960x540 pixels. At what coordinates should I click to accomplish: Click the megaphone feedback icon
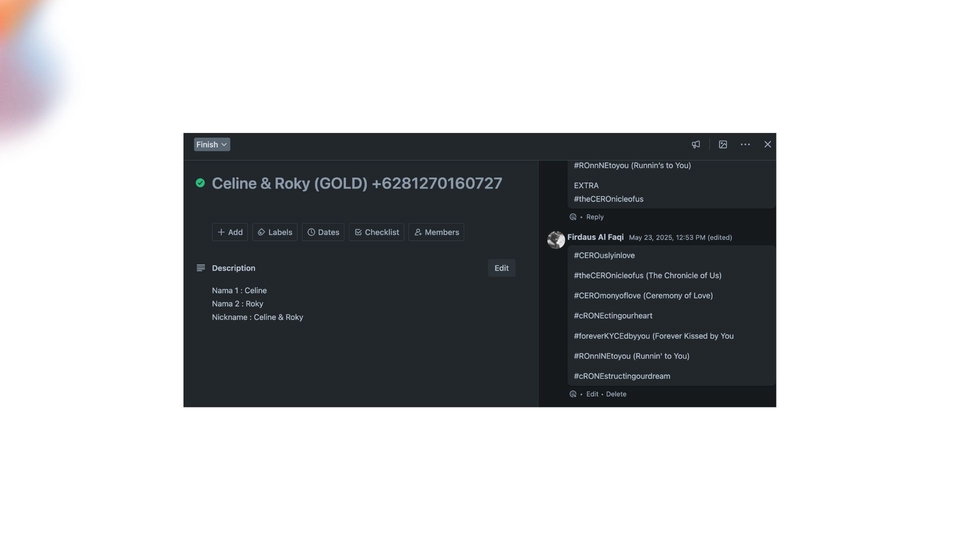[696, 144]
